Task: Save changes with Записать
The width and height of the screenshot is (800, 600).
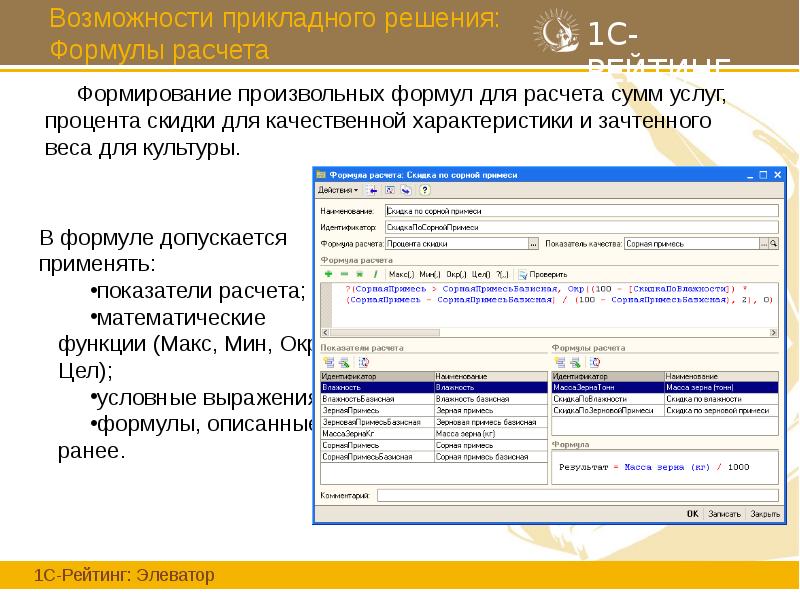Action: pyautogui.click(x=726, y=511)
